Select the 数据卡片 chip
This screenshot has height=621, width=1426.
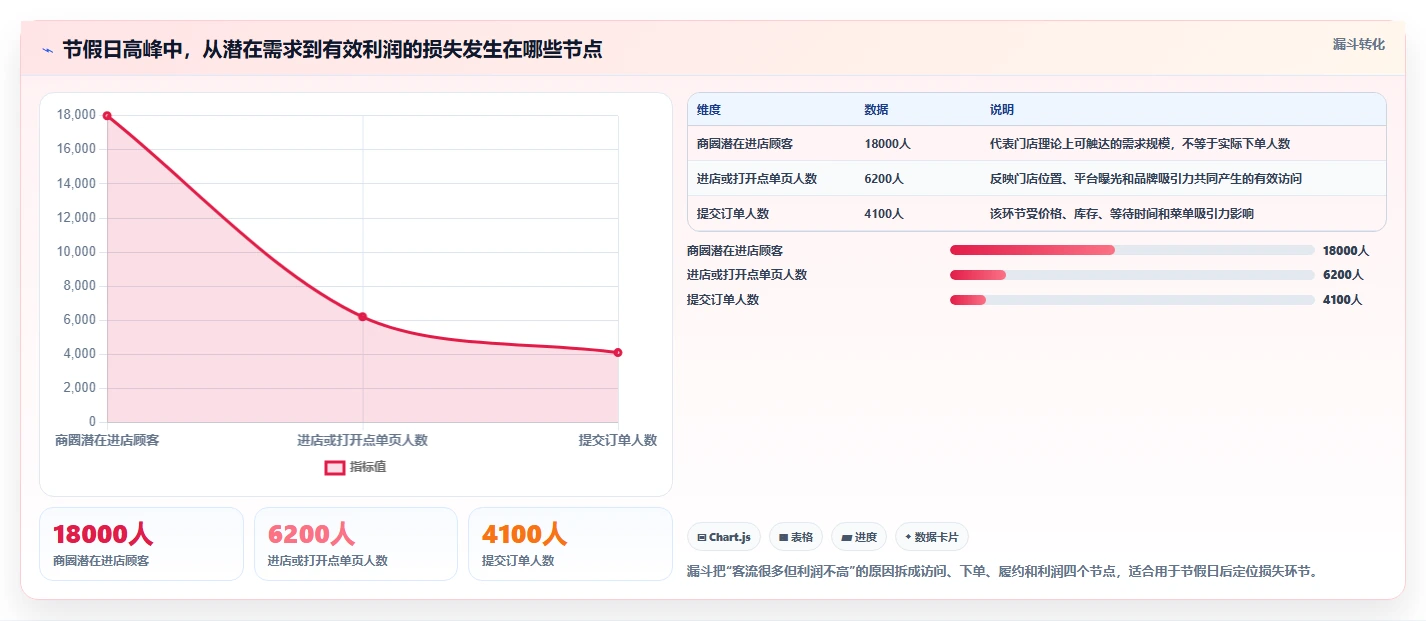[x=932, y=537]
